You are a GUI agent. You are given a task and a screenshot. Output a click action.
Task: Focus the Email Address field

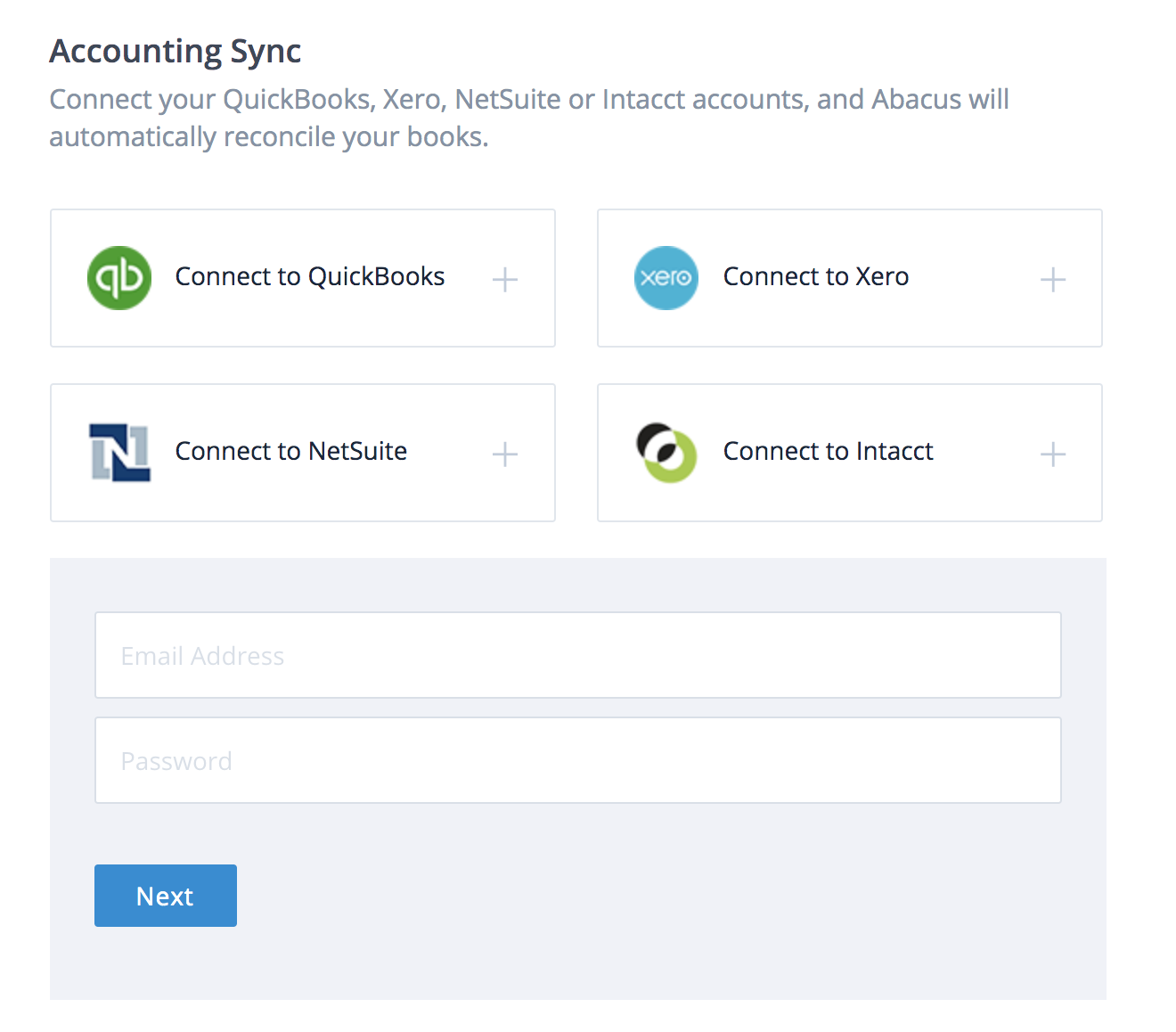(x=578, y=655)
